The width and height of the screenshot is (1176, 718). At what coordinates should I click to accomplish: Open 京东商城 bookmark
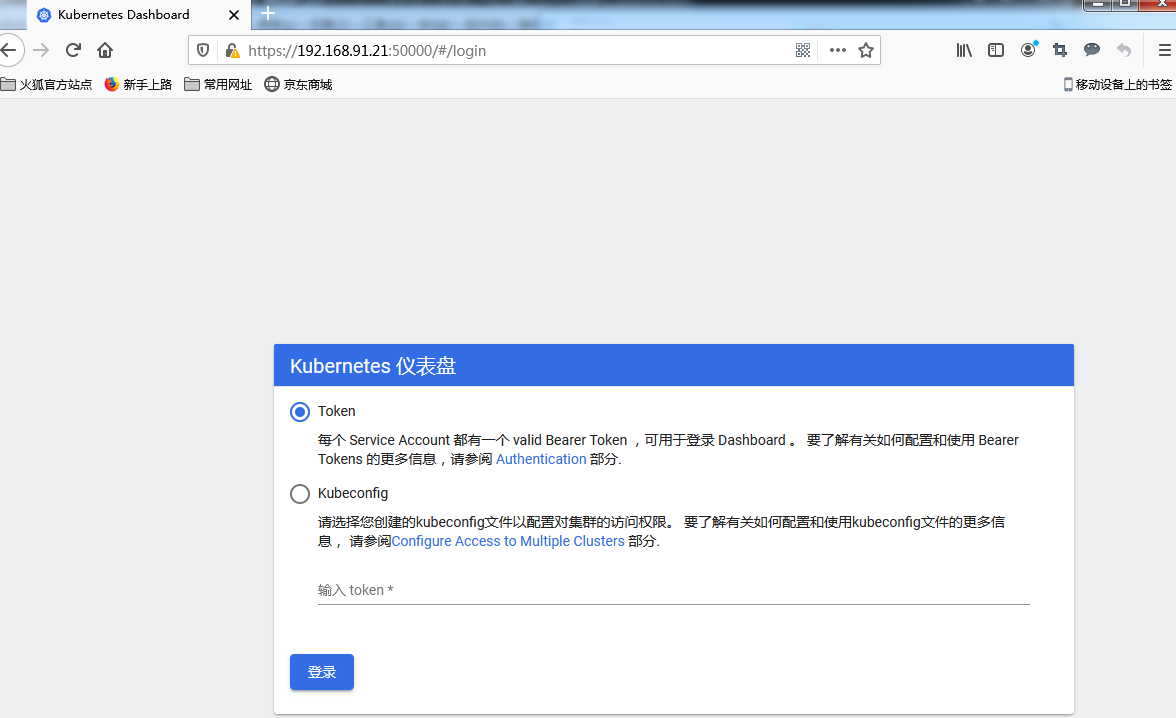tap(298, 85)
